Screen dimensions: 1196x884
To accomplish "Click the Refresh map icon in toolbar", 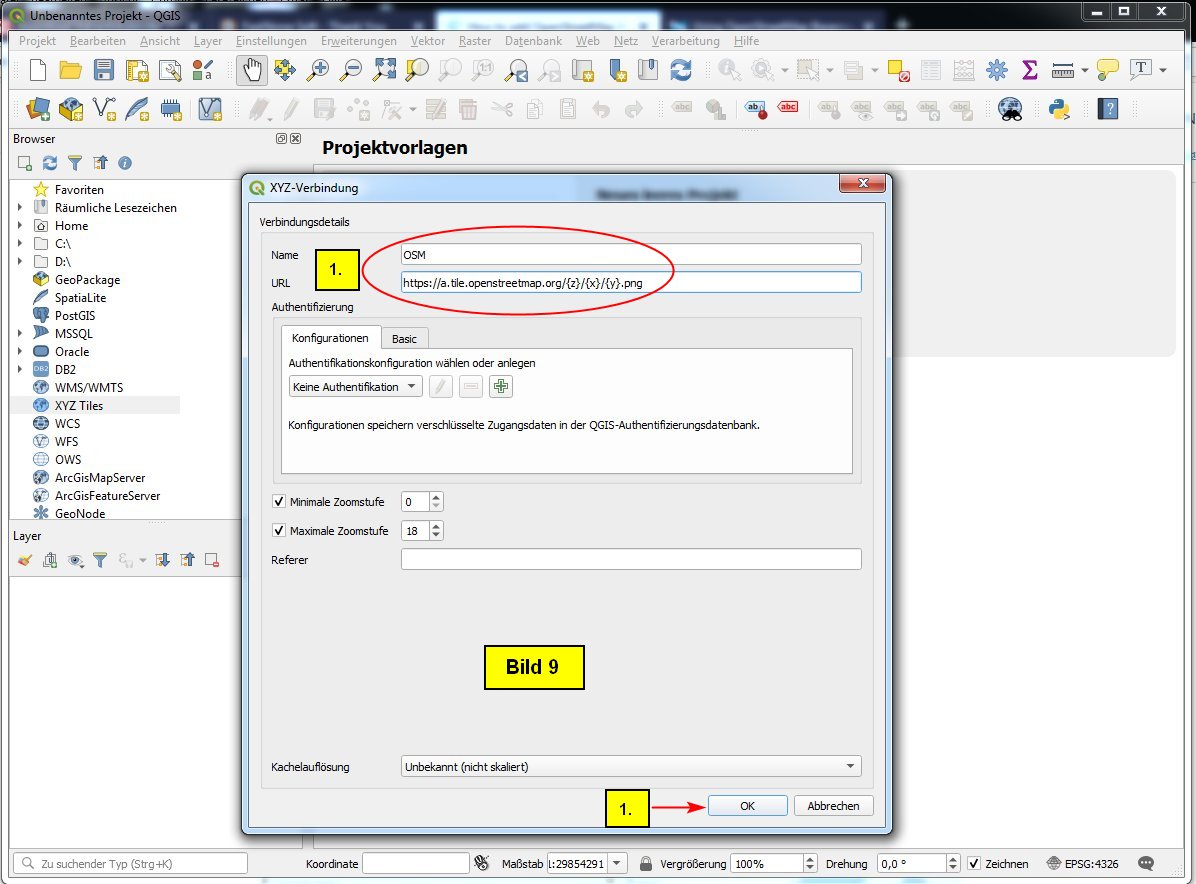I will (x=681, y=69).
